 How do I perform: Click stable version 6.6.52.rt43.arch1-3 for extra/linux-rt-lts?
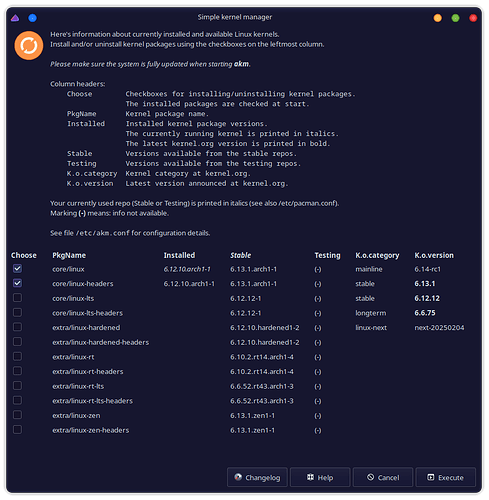pyautogui.click(x=262, y=386)
